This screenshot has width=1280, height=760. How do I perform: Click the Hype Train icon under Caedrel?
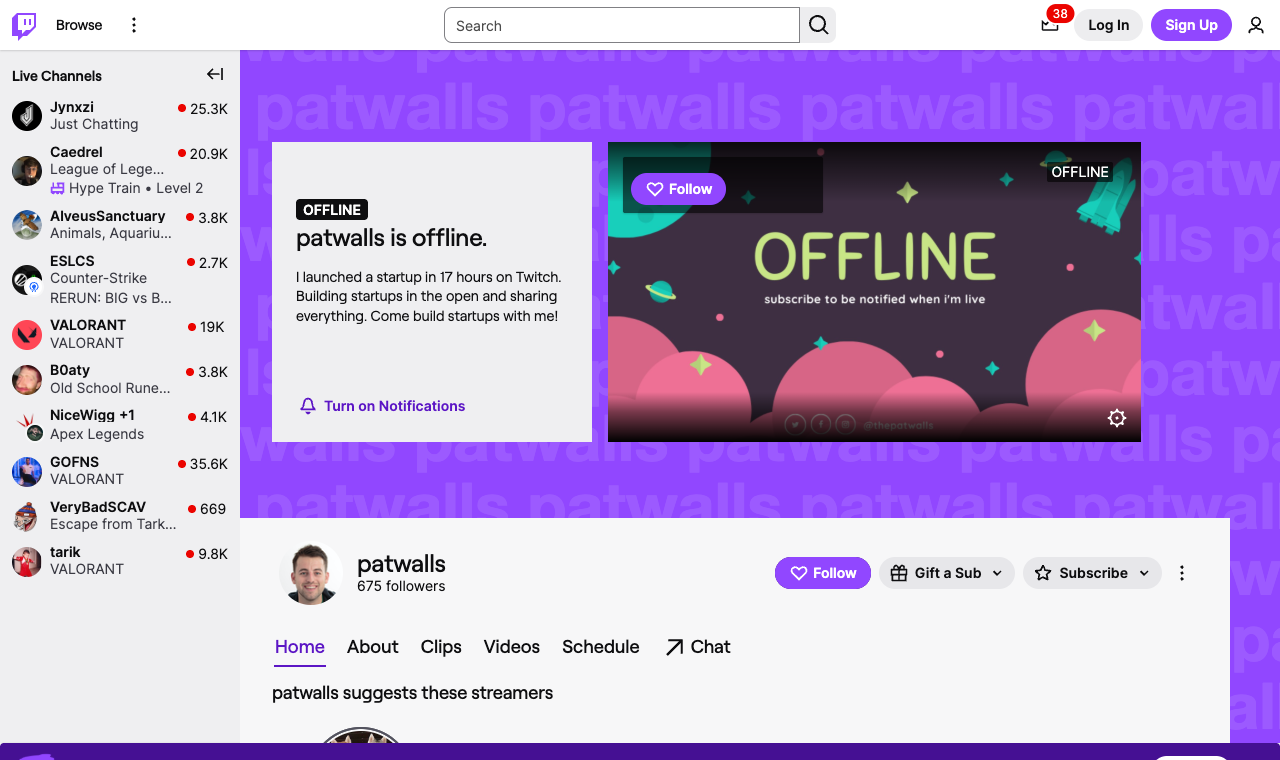tap(58, 188)
